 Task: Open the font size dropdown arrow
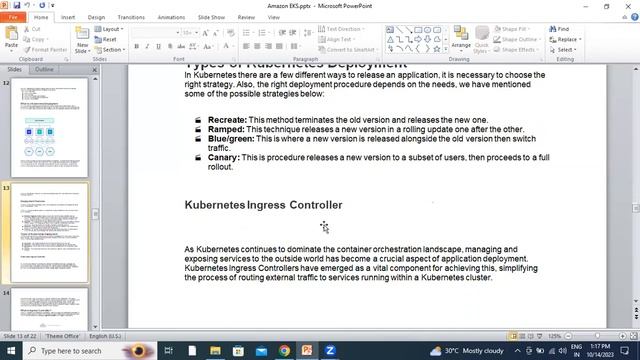pyautogui.click(x=196, y=33)
